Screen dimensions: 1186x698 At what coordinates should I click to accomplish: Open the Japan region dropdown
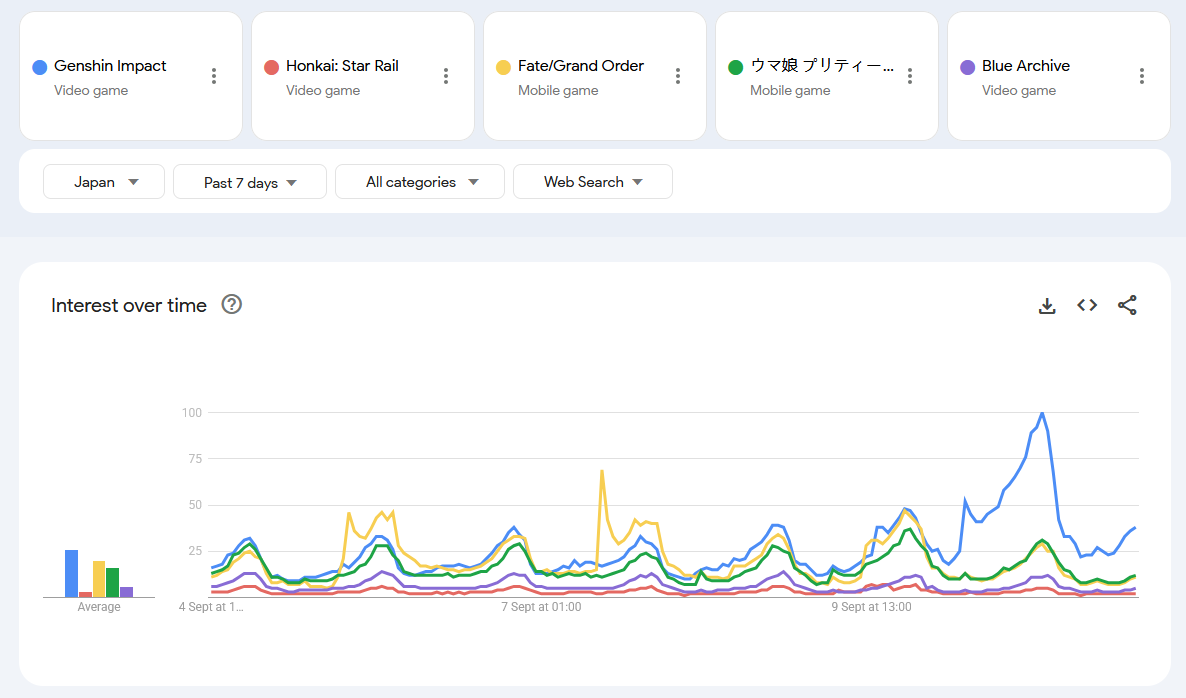(104, 182)
